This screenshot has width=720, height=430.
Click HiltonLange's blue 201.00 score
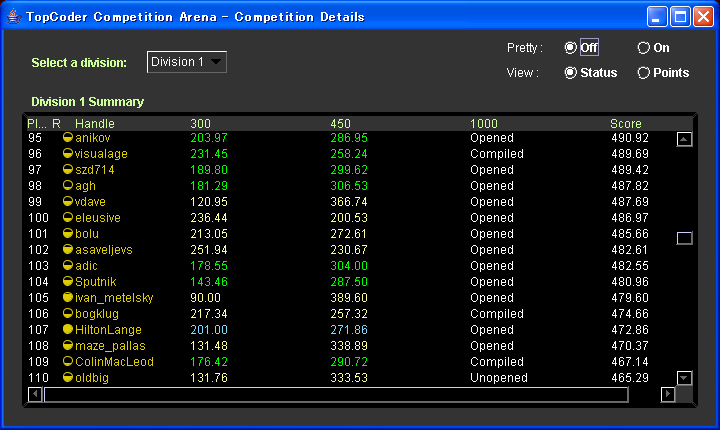pyautogui.click(x=209, y=330)
